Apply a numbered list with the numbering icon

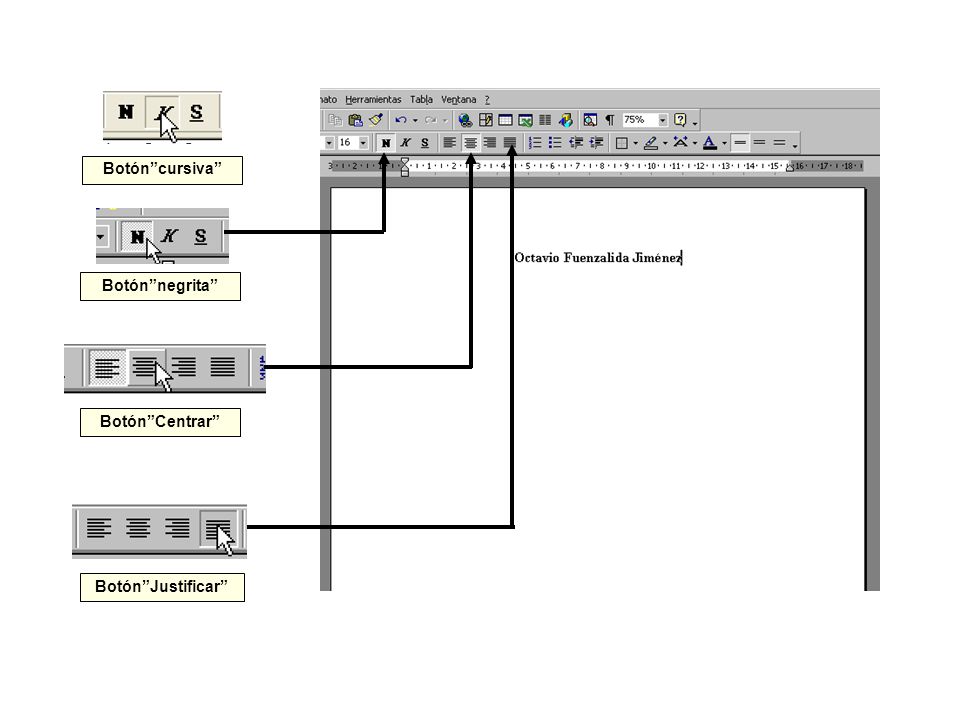coord(535,143)
